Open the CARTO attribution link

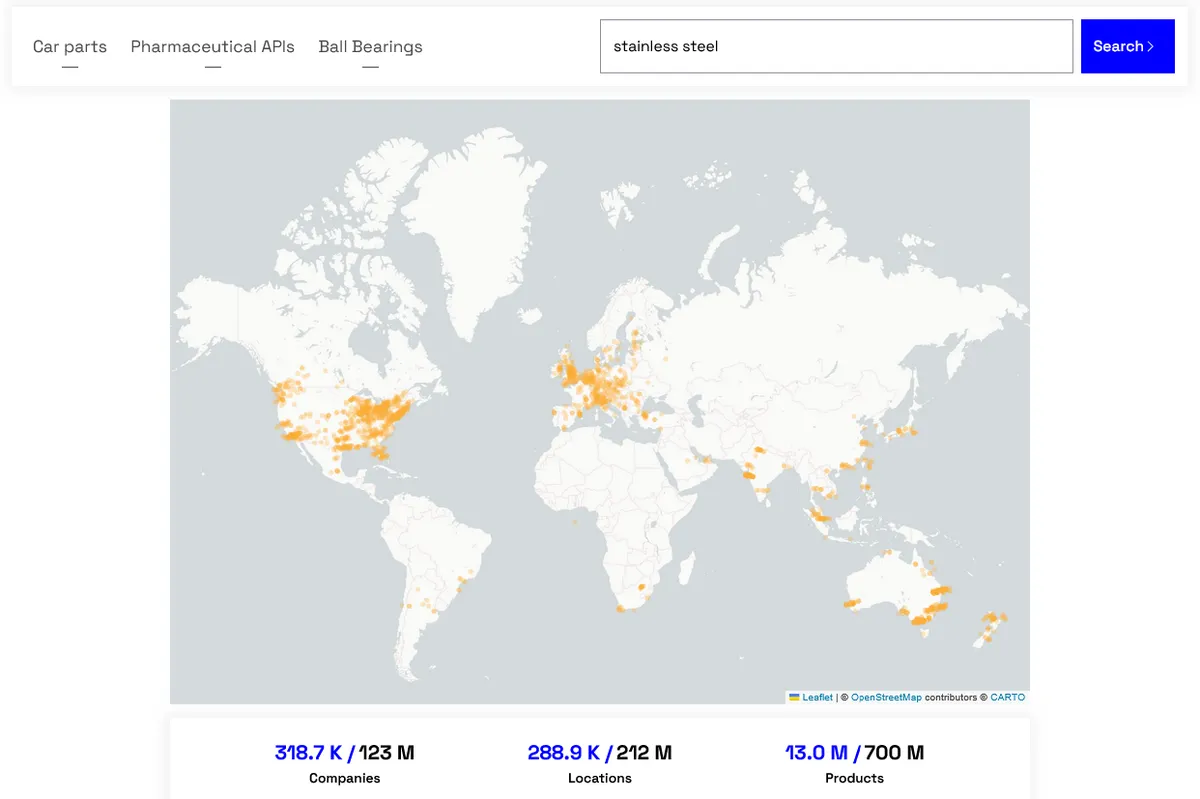[x=1007, y=697]
